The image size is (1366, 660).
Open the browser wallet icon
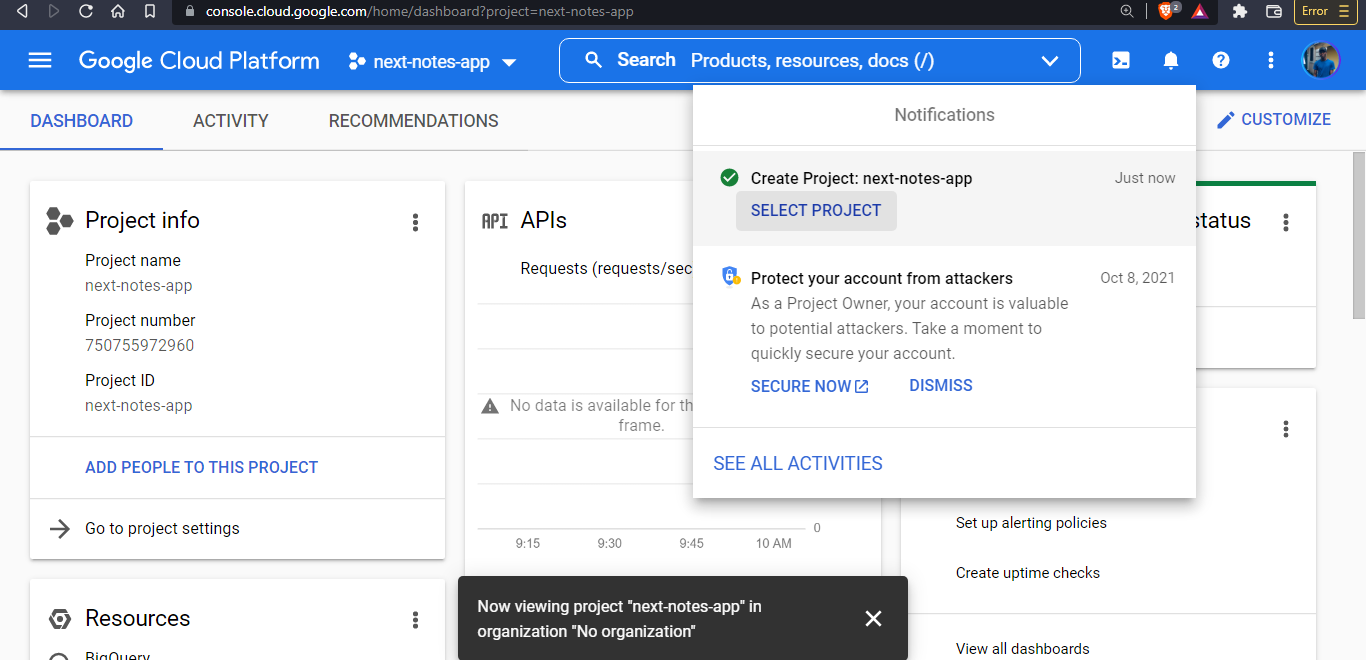1273,11
